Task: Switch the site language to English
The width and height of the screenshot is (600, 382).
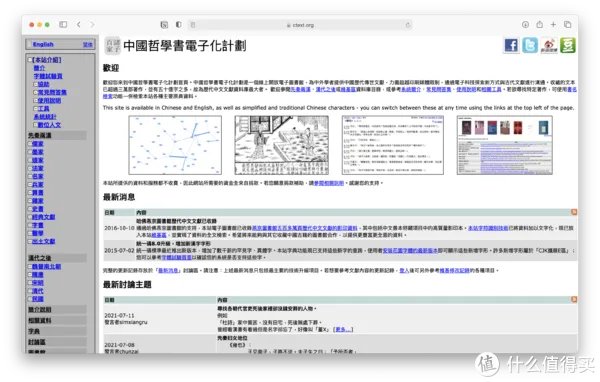Action: (x=43, y=44)
